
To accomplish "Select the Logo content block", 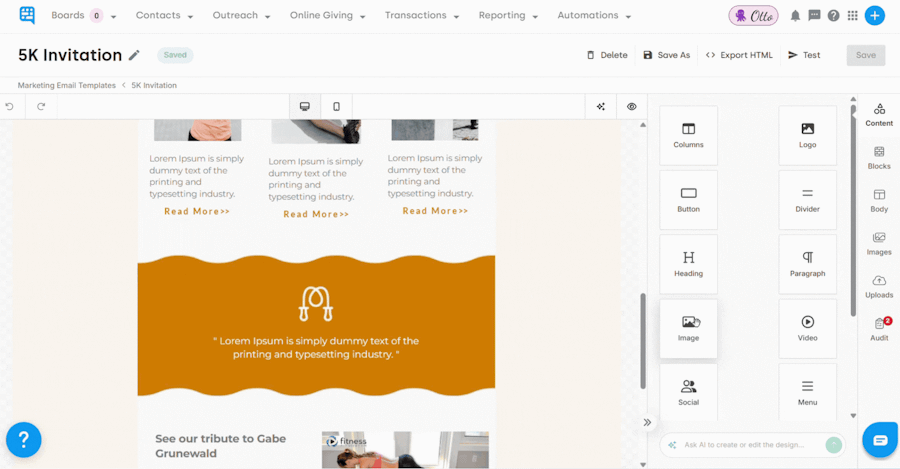I will coord(808,135).
